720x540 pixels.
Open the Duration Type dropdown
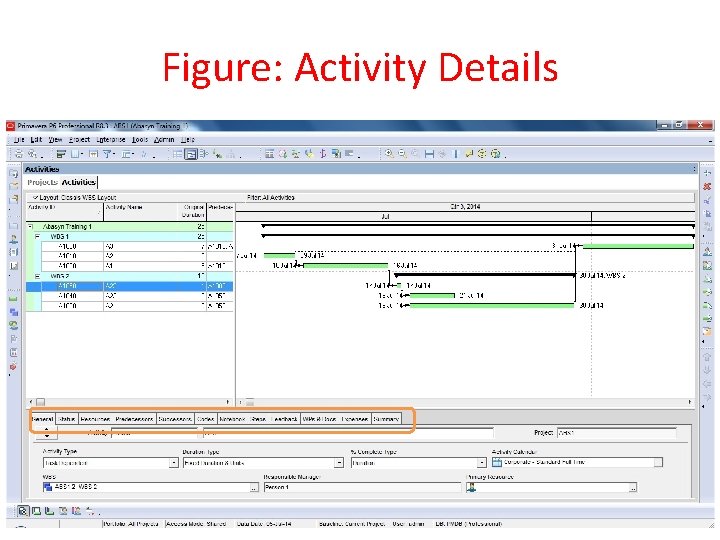339,463
